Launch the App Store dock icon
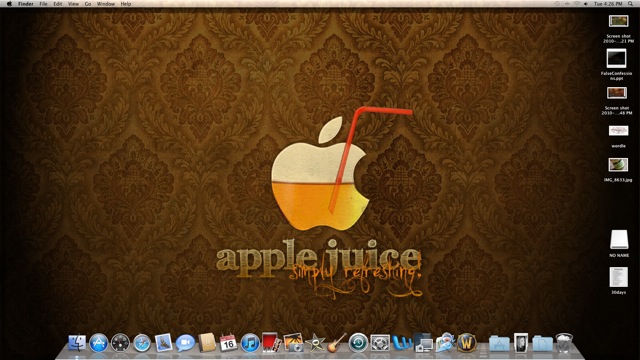 [x=98, y=343]
